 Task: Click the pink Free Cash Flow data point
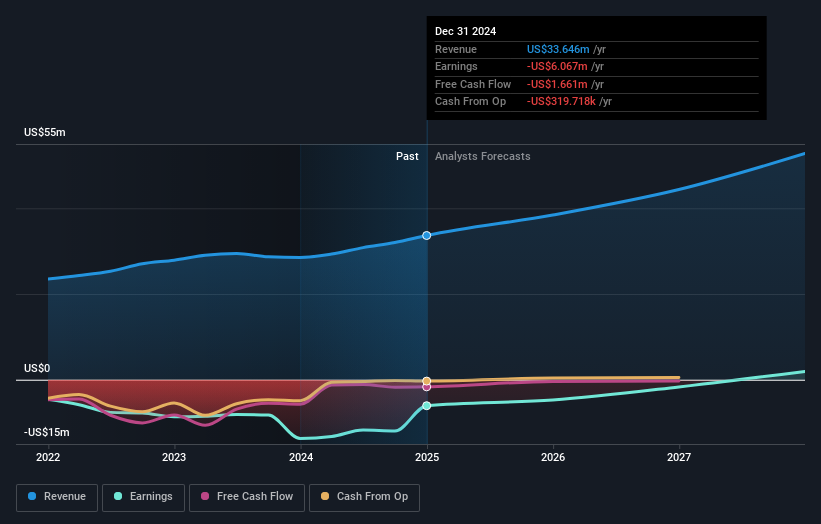[427, 387]
